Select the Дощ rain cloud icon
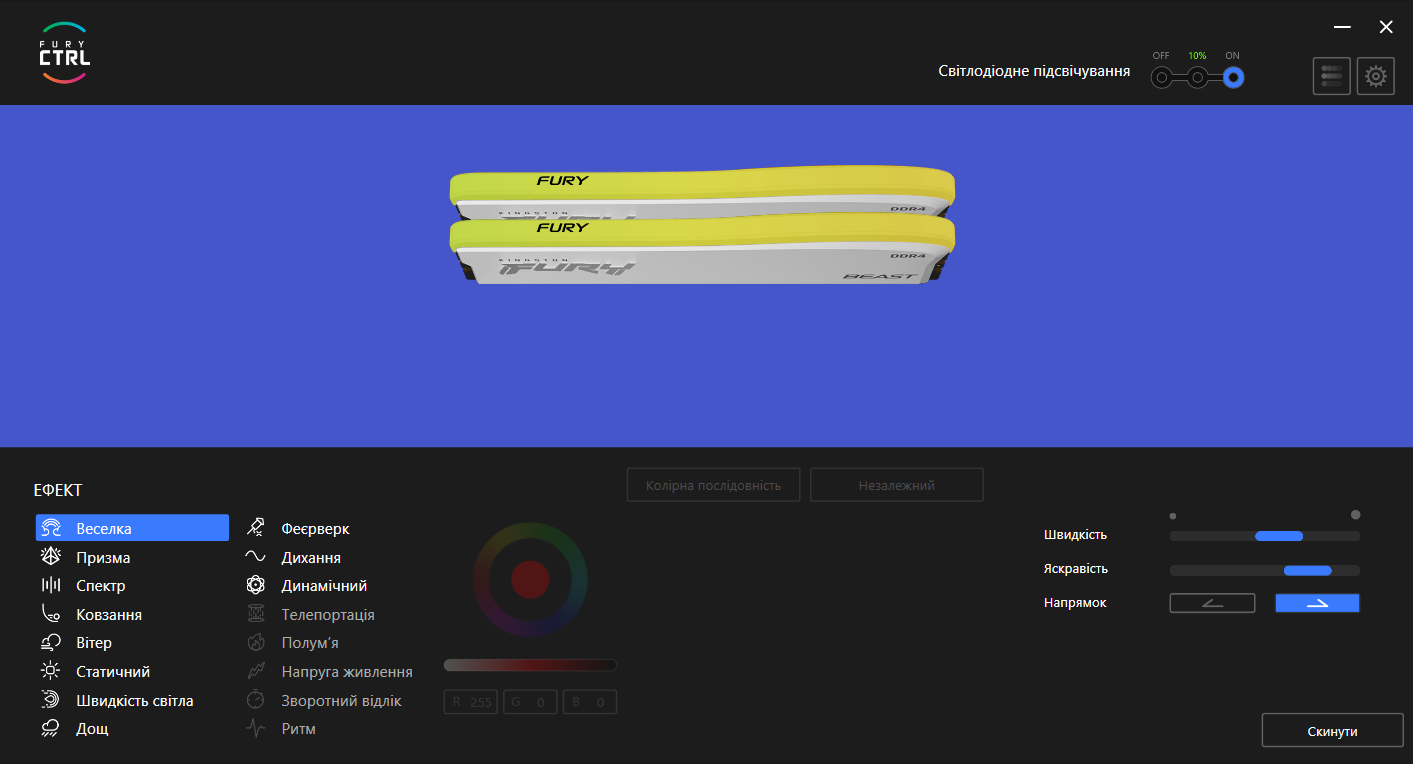 point(51,728)
